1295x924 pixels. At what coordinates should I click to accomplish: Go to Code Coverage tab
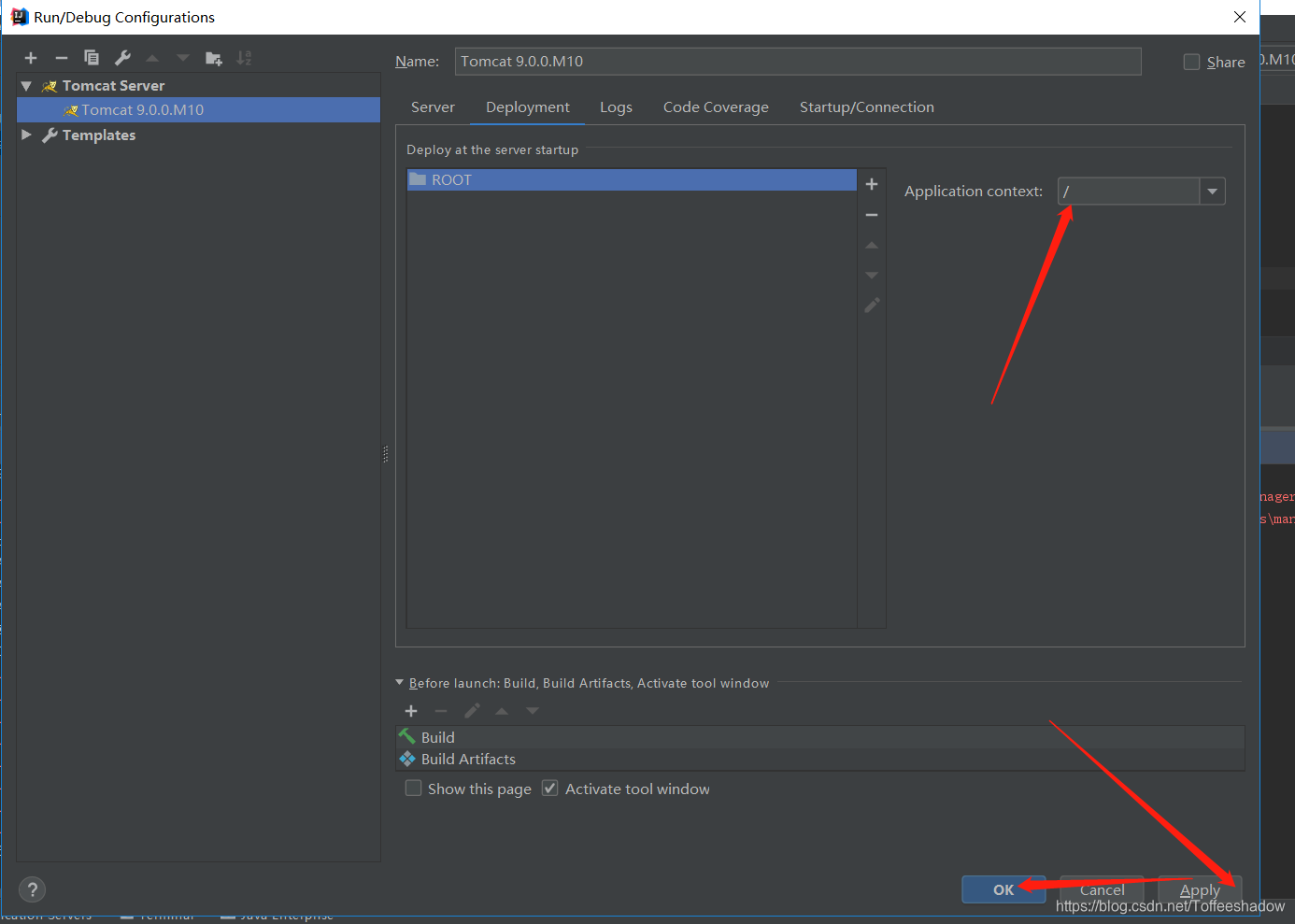716,107
